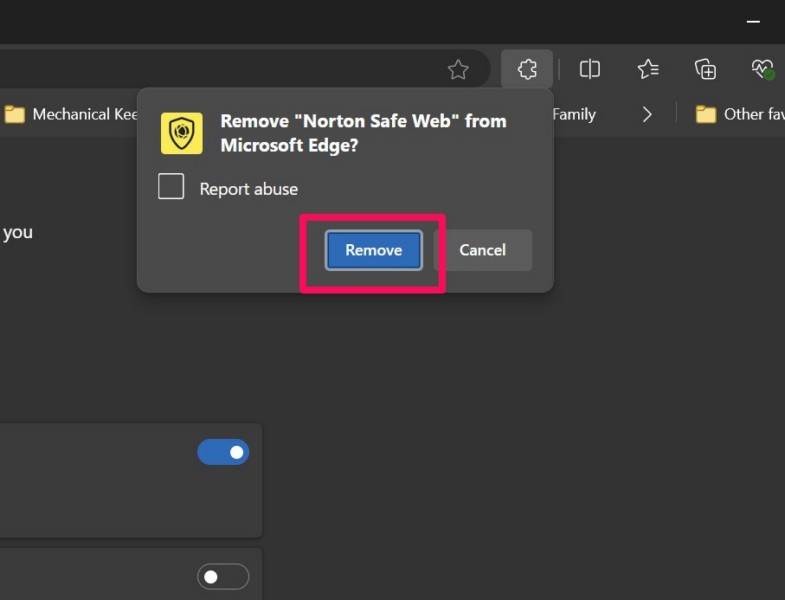Minimize the Edge browser window
Viewport: 785px width, 600px height.
point(753,20)
